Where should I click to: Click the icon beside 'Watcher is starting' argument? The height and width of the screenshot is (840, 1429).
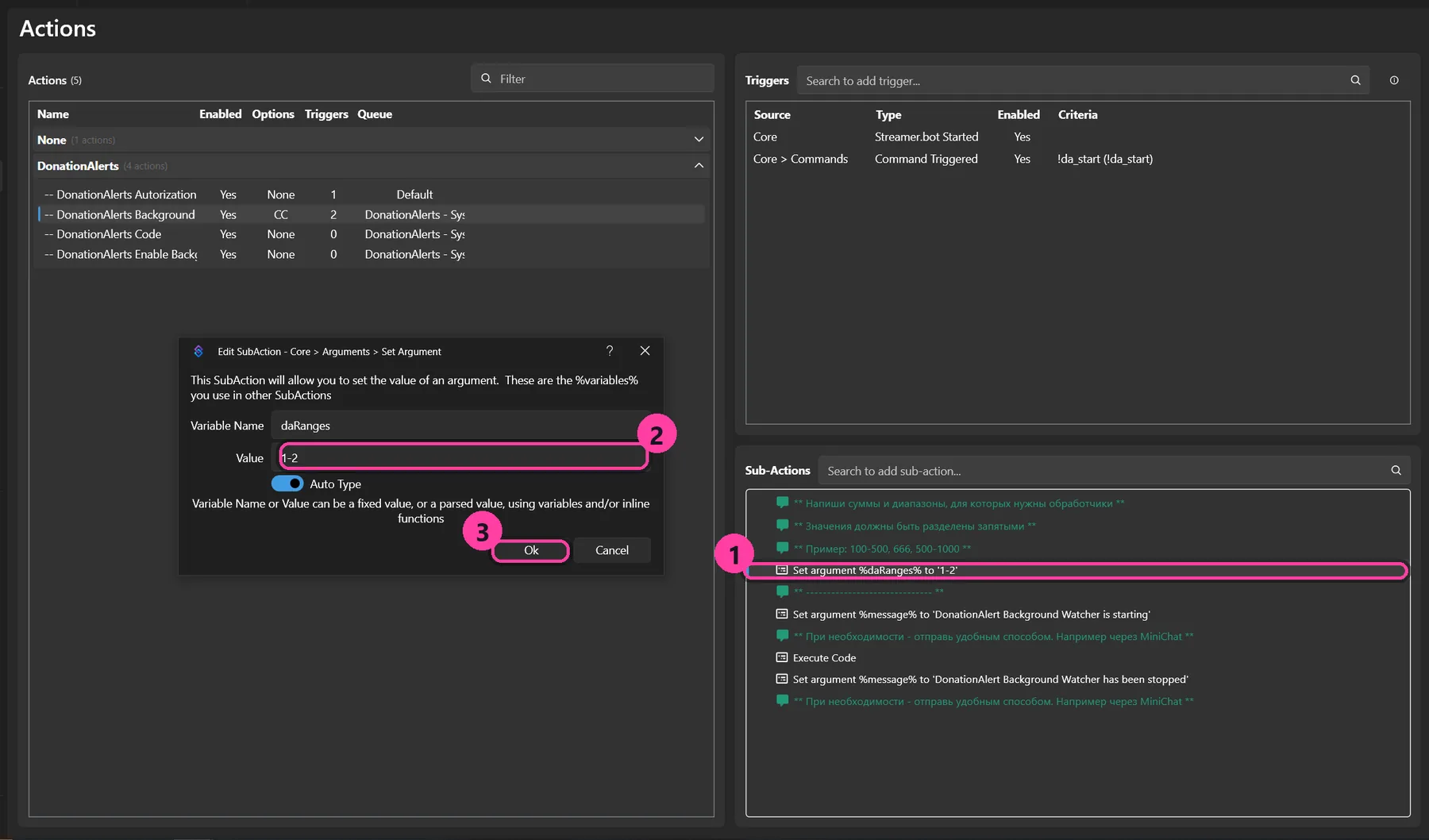pos(782,614)
